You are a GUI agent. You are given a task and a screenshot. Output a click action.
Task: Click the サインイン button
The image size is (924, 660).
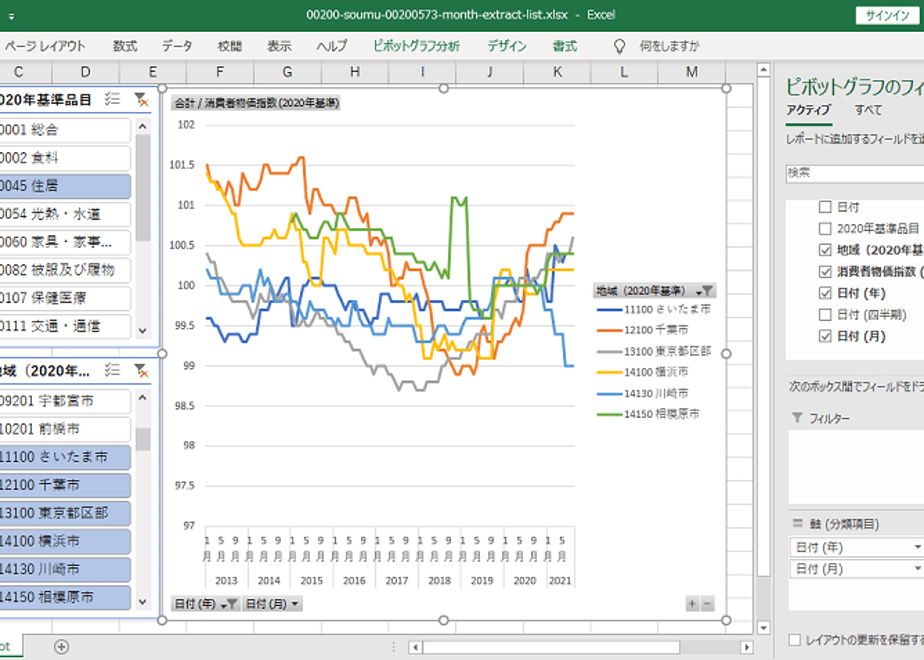[x=887, y=16]
